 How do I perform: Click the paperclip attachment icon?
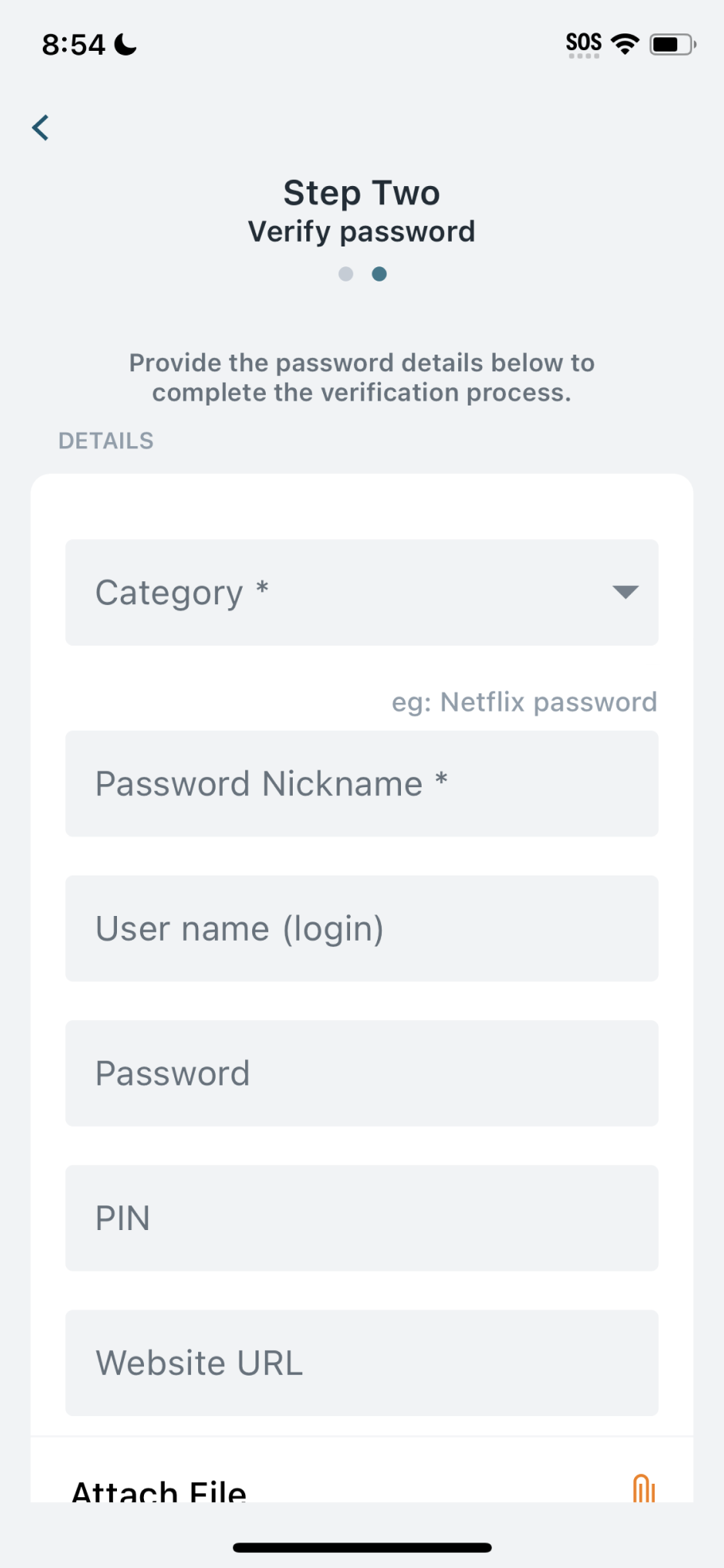click(x=643, y=1488)
